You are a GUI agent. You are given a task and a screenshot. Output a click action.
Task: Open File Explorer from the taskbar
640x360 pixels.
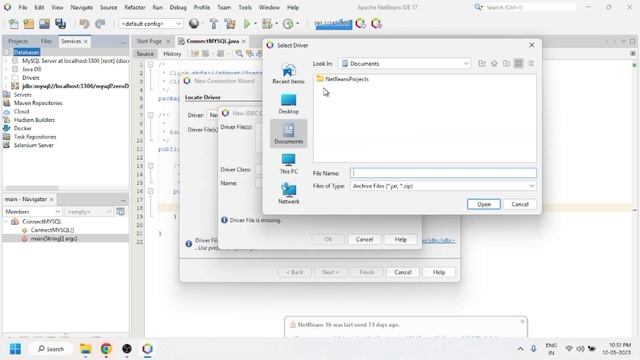coord(86,349)
